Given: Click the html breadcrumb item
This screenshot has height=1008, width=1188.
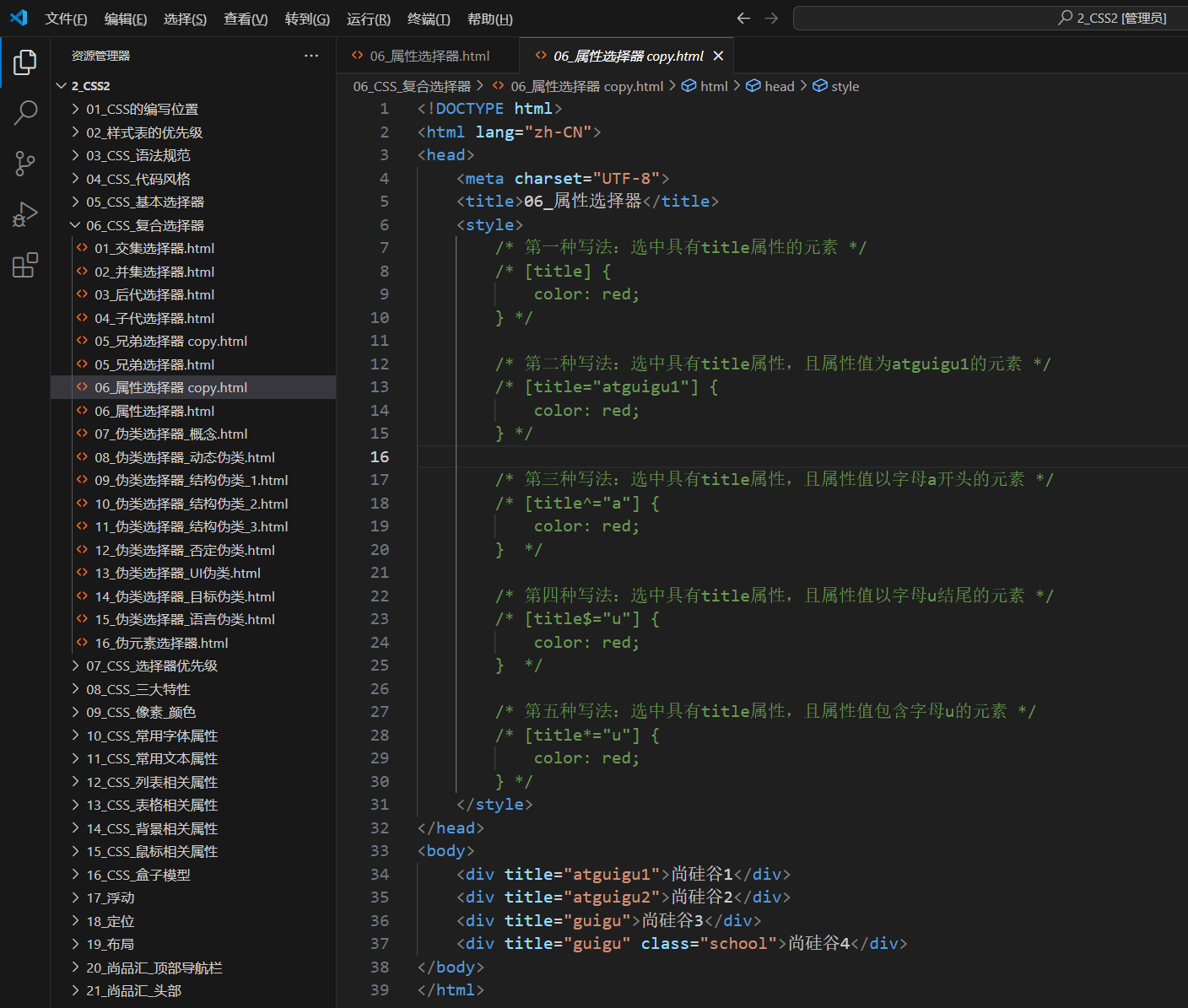Looking at the screenshot, I should pyautogui.click(x=714, y=86).
